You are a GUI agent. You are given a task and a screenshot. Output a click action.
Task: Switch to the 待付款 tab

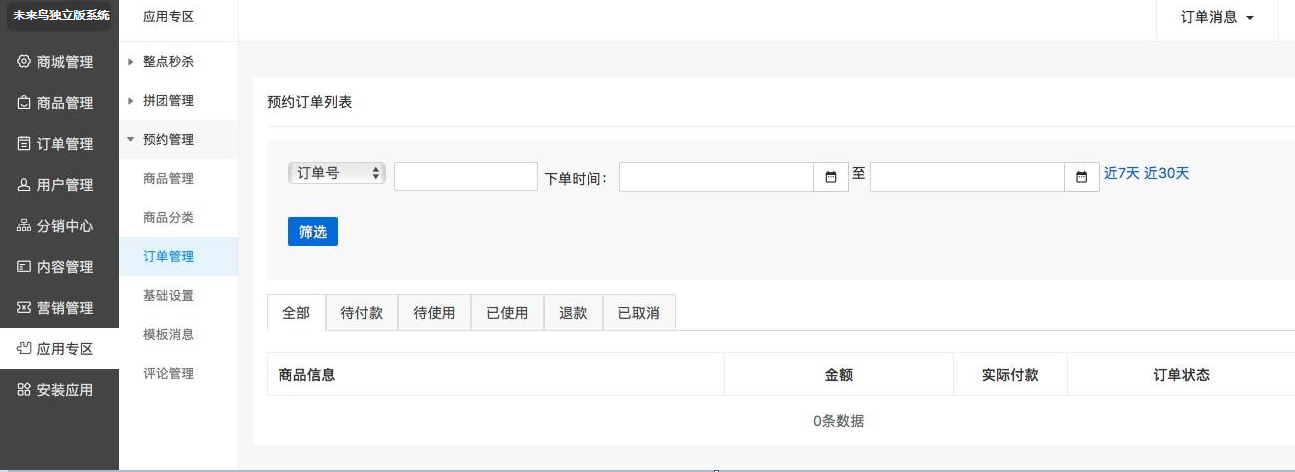point(362,313)
